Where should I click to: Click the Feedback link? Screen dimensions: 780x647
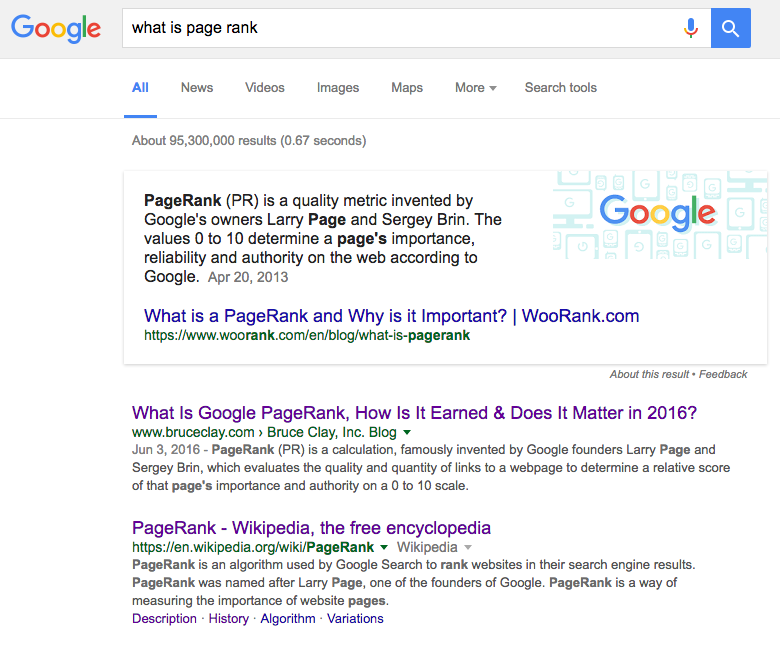723,374
